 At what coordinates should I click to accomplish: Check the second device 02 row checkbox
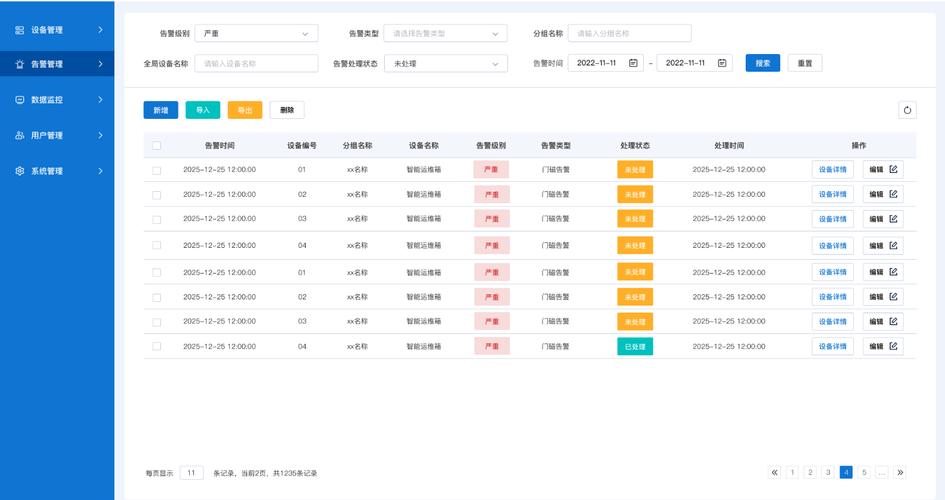click(157, 298)
